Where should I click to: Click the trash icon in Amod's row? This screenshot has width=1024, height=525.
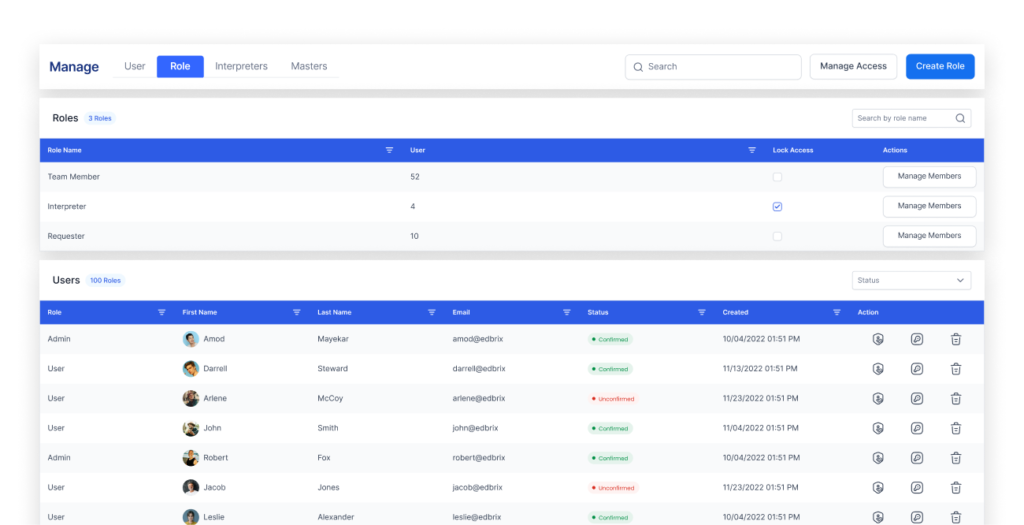pos(955,339)
